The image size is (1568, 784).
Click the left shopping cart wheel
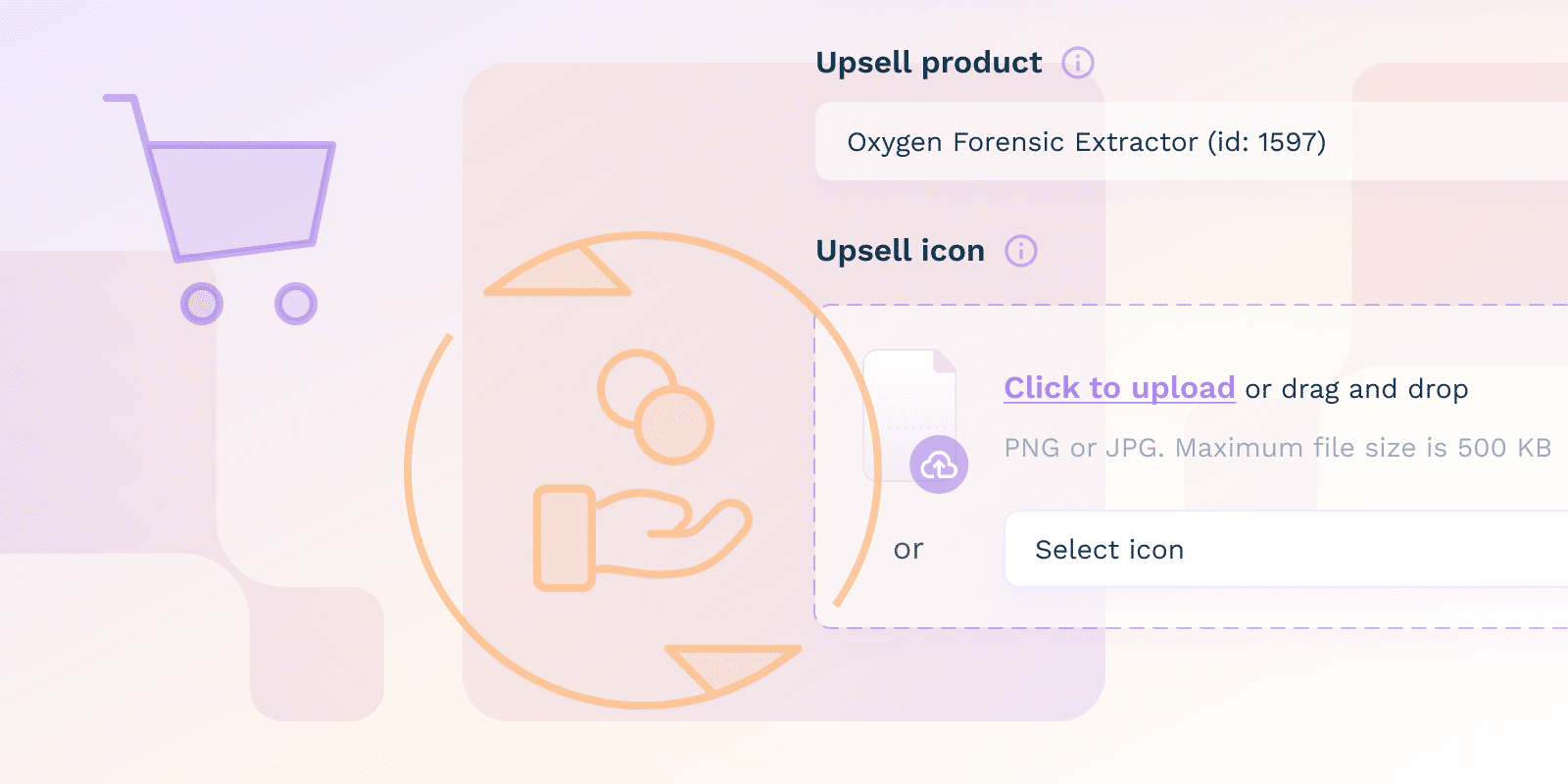coord(202,304)
